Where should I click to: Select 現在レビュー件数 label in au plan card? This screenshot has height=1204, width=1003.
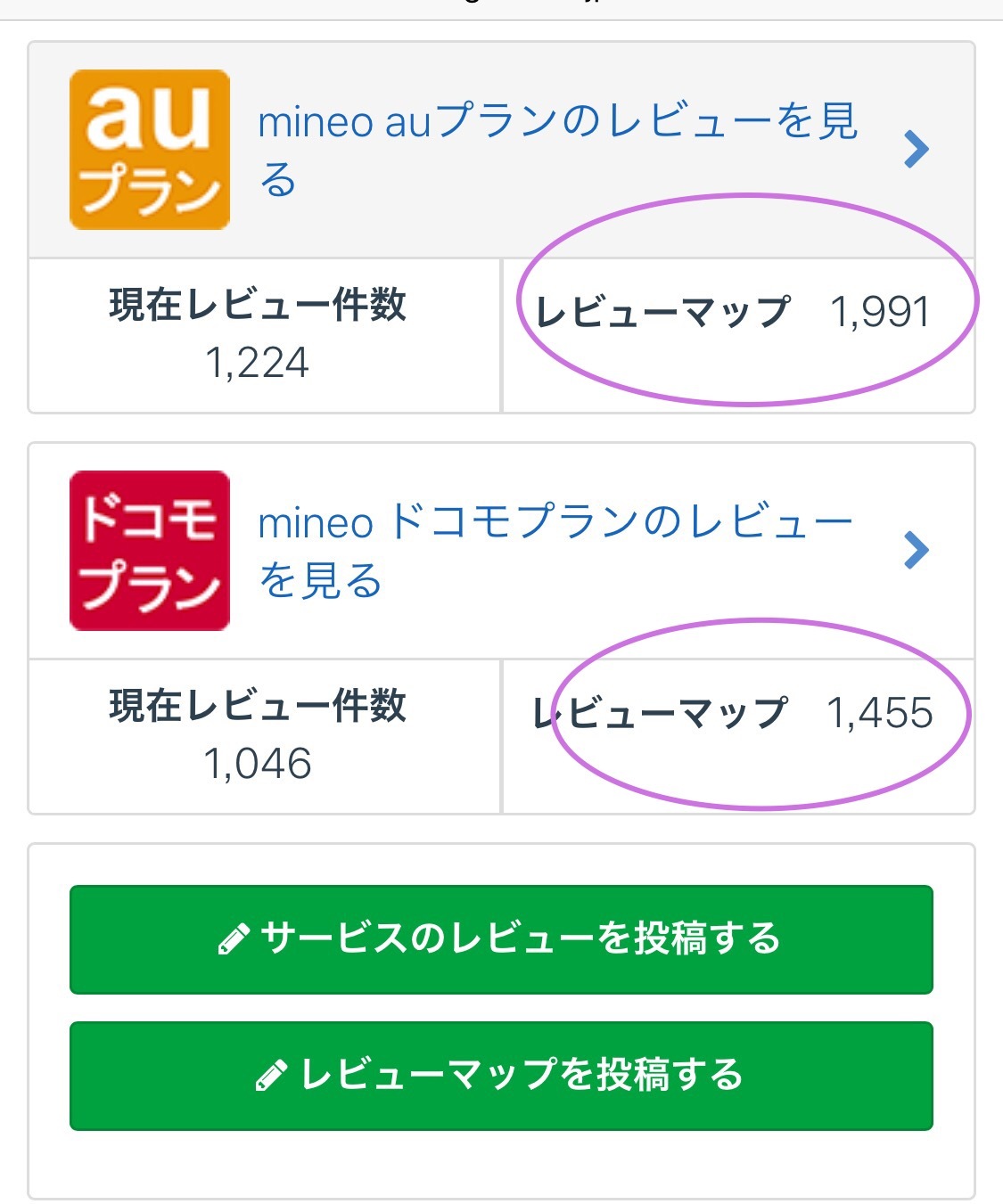258,305
